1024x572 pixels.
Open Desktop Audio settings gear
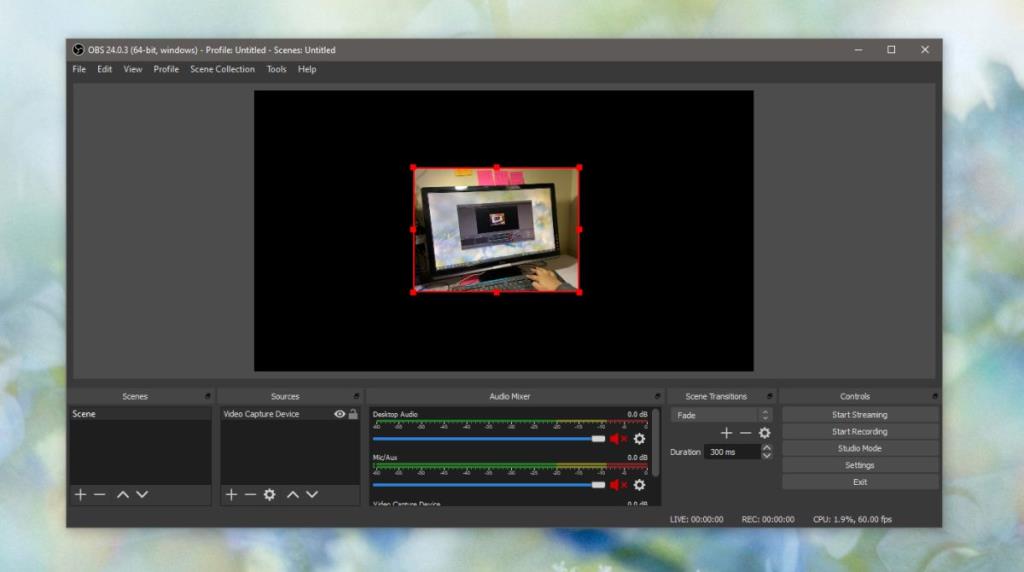639,439
